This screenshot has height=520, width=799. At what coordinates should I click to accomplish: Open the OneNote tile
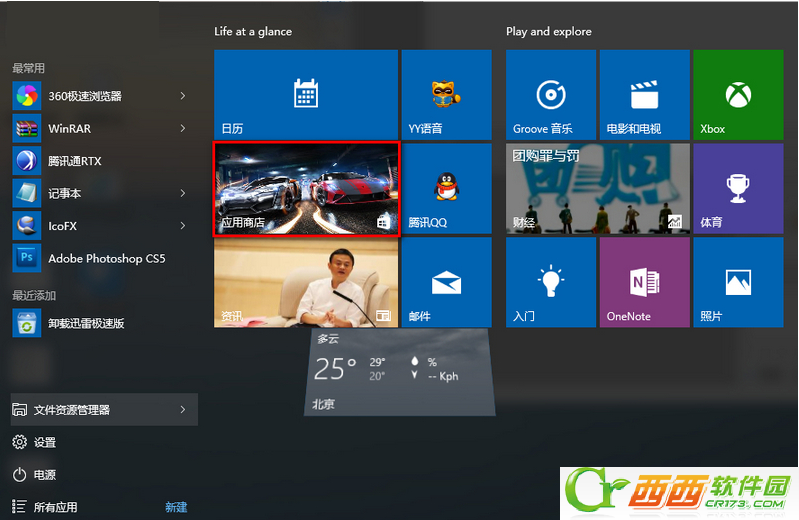tap(645, 282)
